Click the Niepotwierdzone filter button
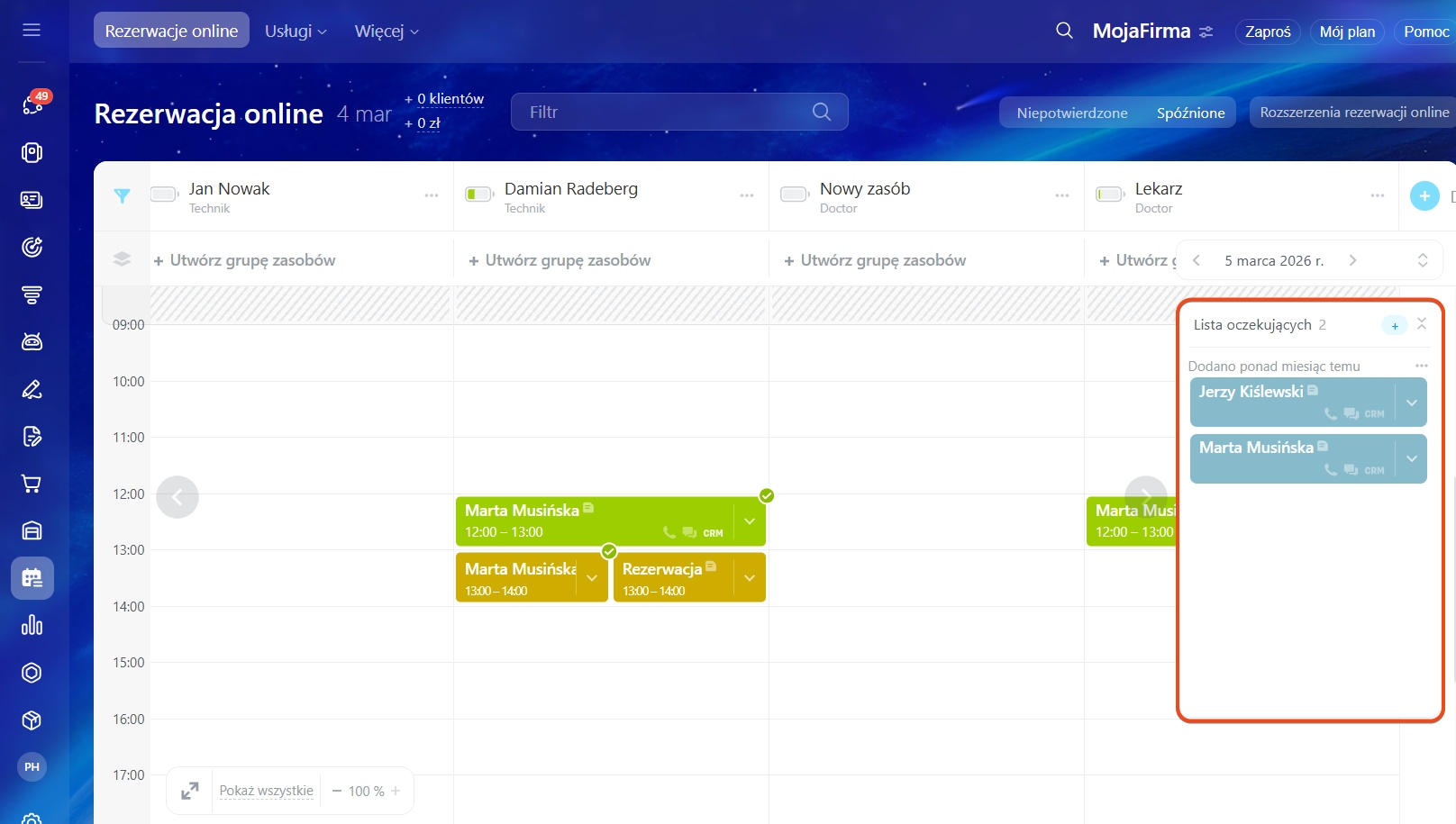Screen dimensions: 1456x824 pyautogui.click(x=1071, y=113)
